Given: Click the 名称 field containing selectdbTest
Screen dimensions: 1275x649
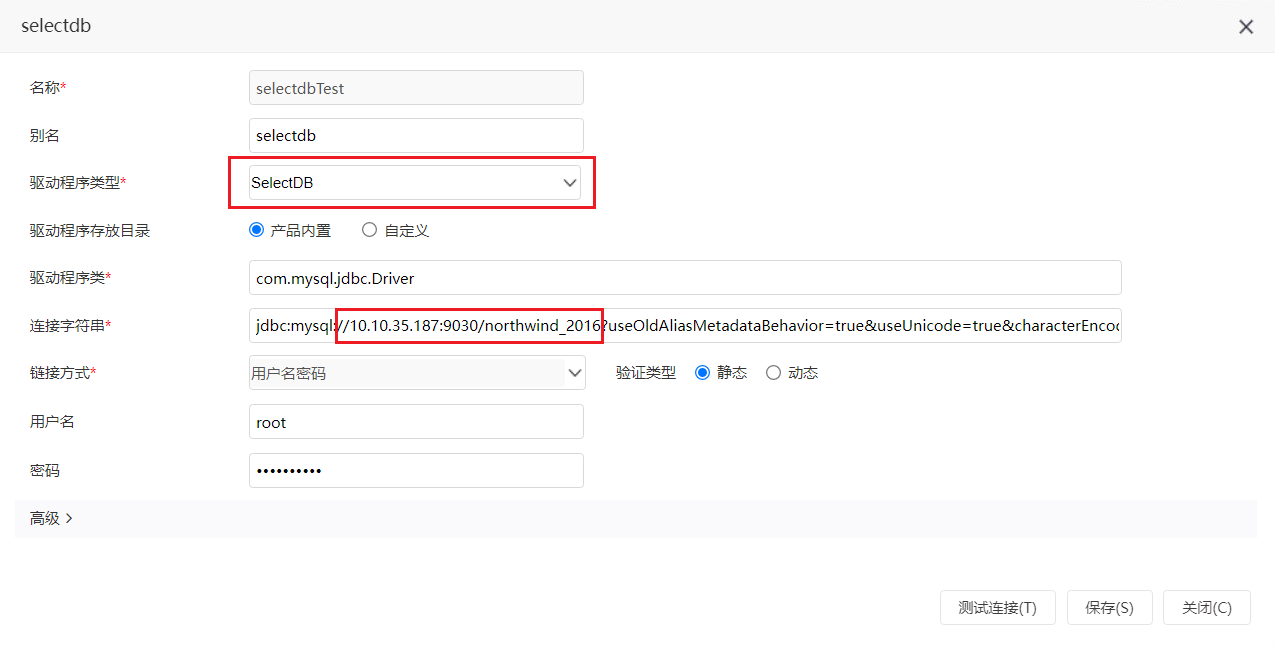Looking at the screenshot, I should [416, 88].
